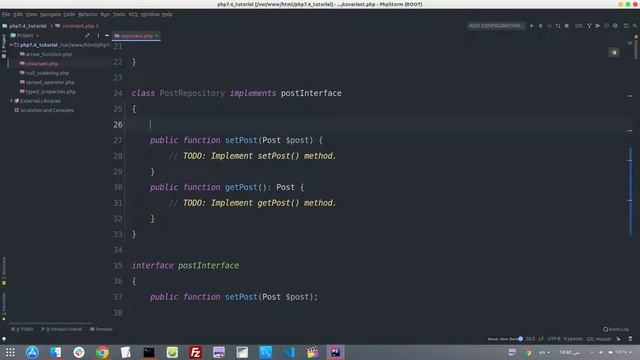Open null_coalesing.php in project tree
640x360 pixels.
pos(47,73)
